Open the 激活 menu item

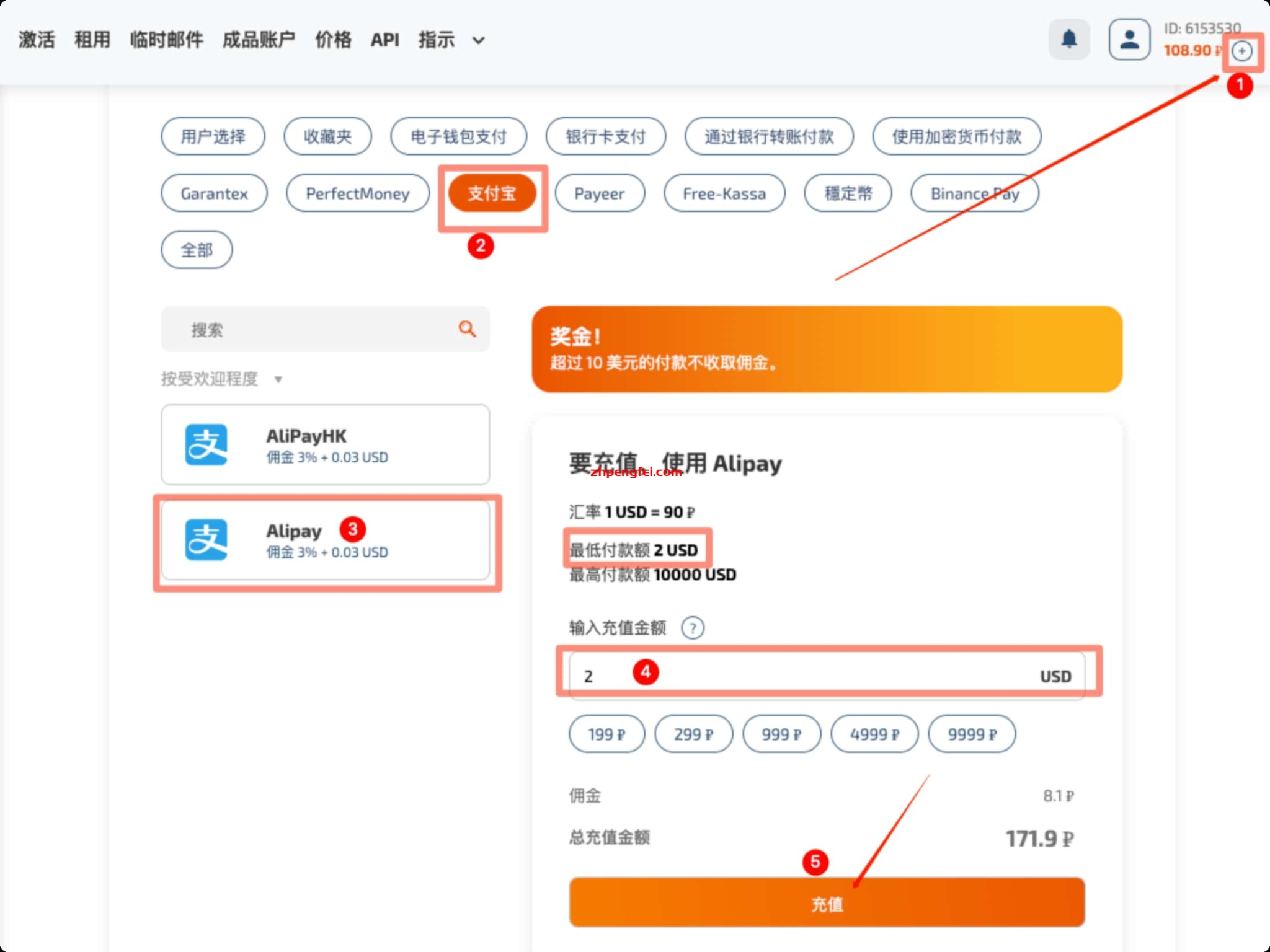click(37, 40)
